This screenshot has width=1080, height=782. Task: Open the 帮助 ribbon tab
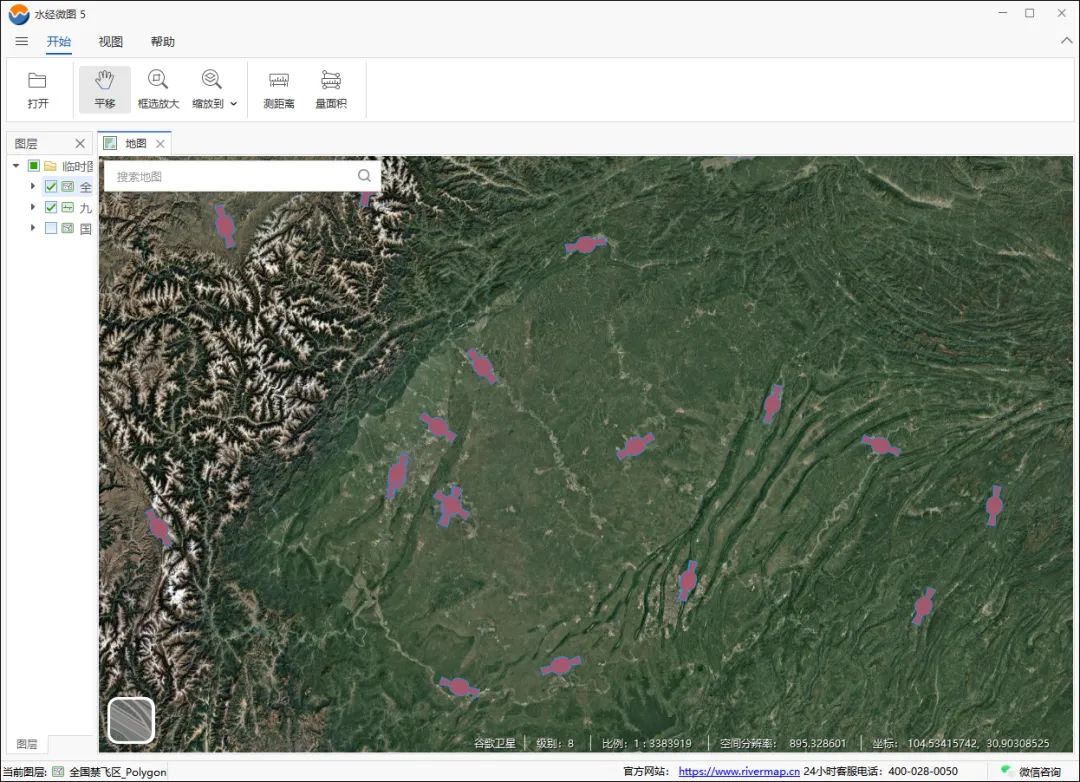click(x=163, y=41)
